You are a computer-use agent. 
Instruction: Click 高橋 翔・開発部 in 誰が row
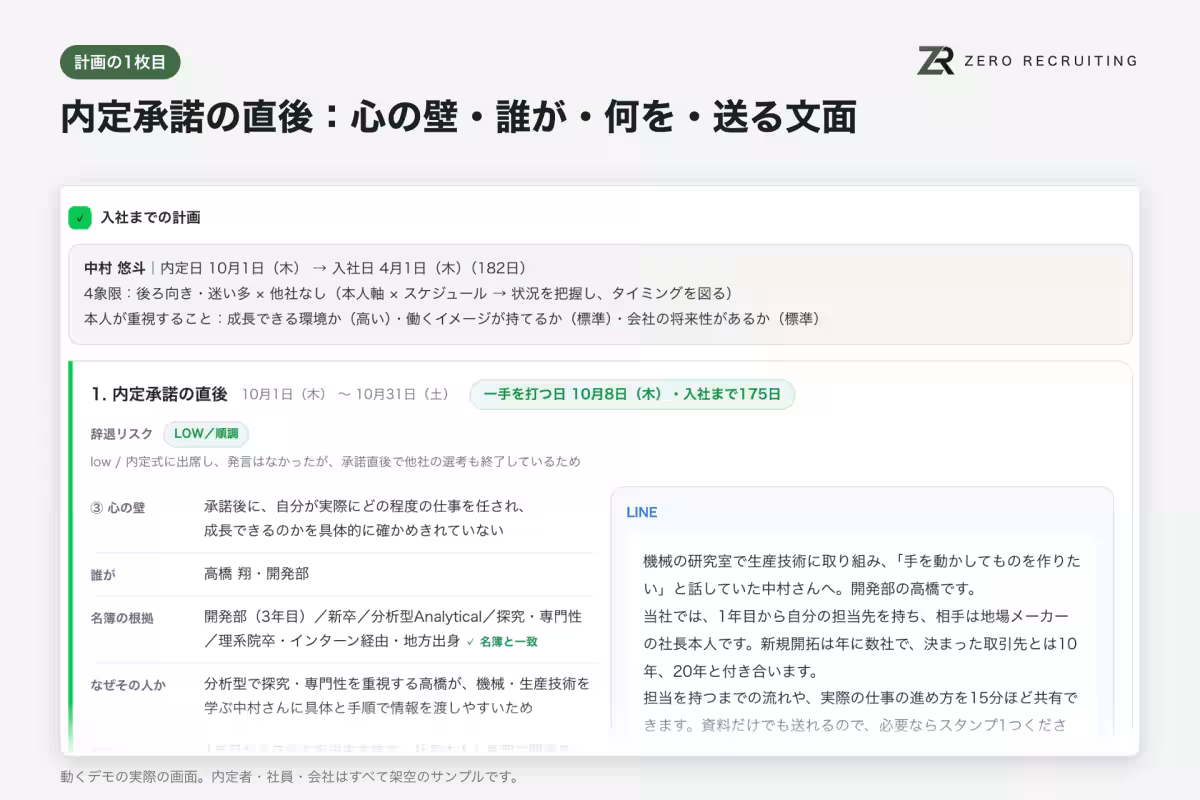(256, 574)
